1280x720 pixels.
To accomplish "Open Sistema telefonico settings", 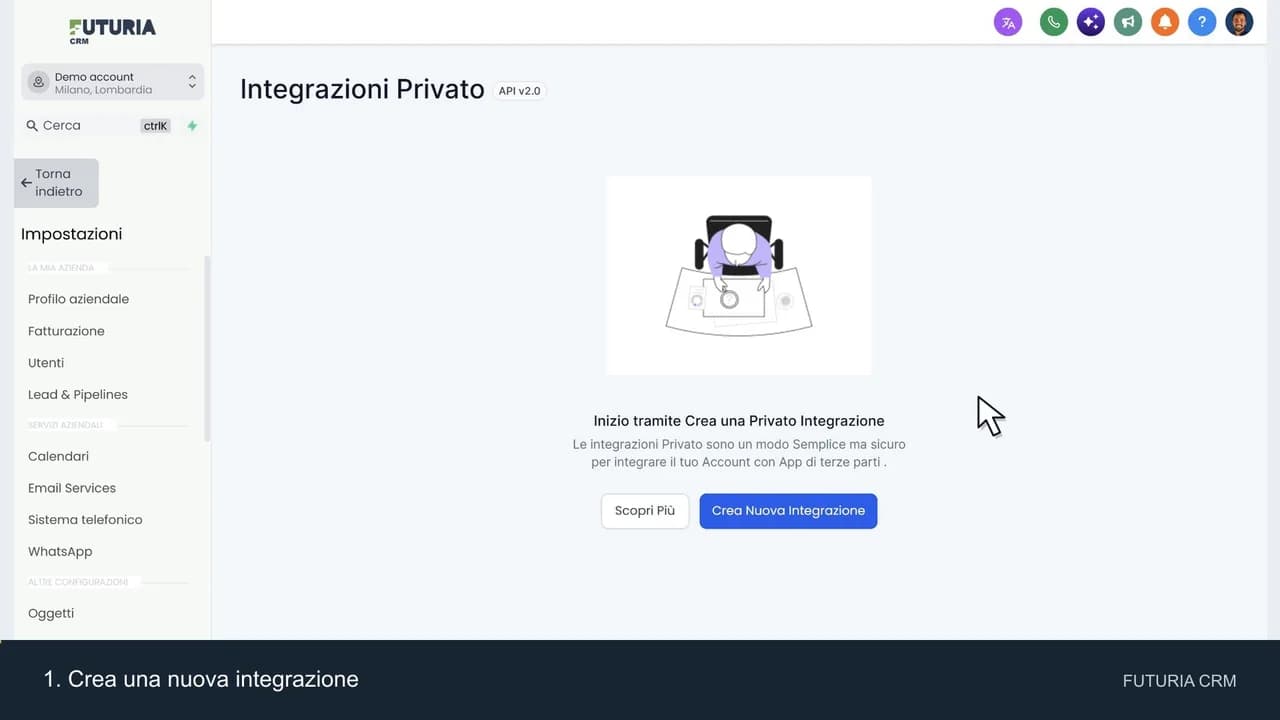I will click(x=85, y=520).
